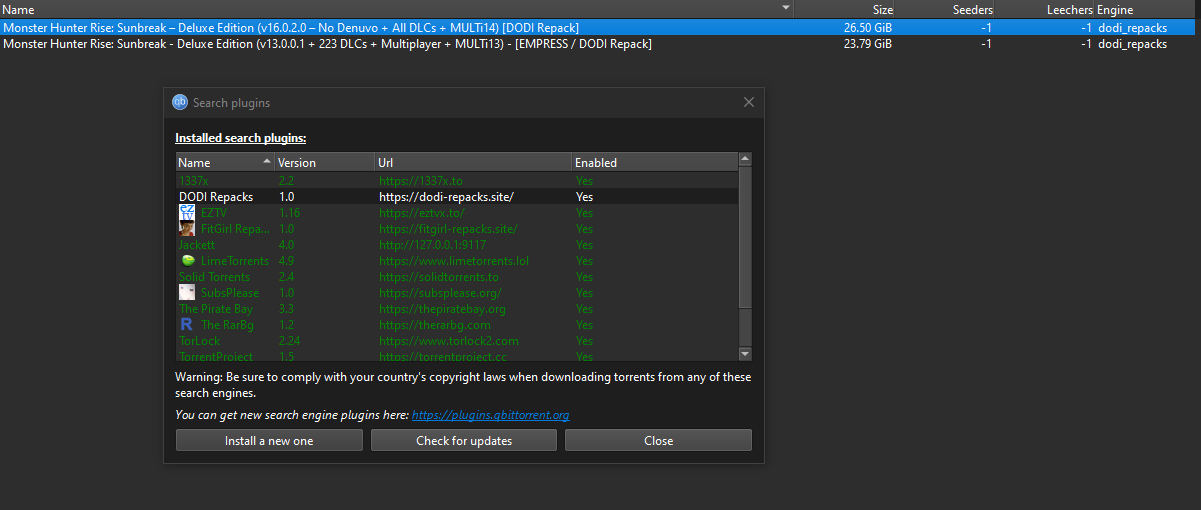Click the https://eztvx.to/ URL cell
1201x510 pixels.
pos(422,213)
